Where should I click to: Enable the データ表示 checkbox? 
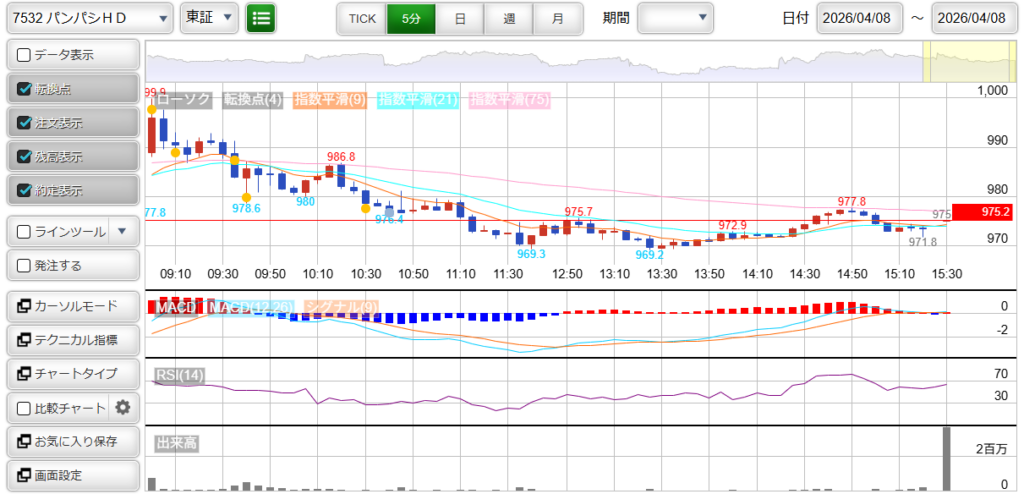25,55
